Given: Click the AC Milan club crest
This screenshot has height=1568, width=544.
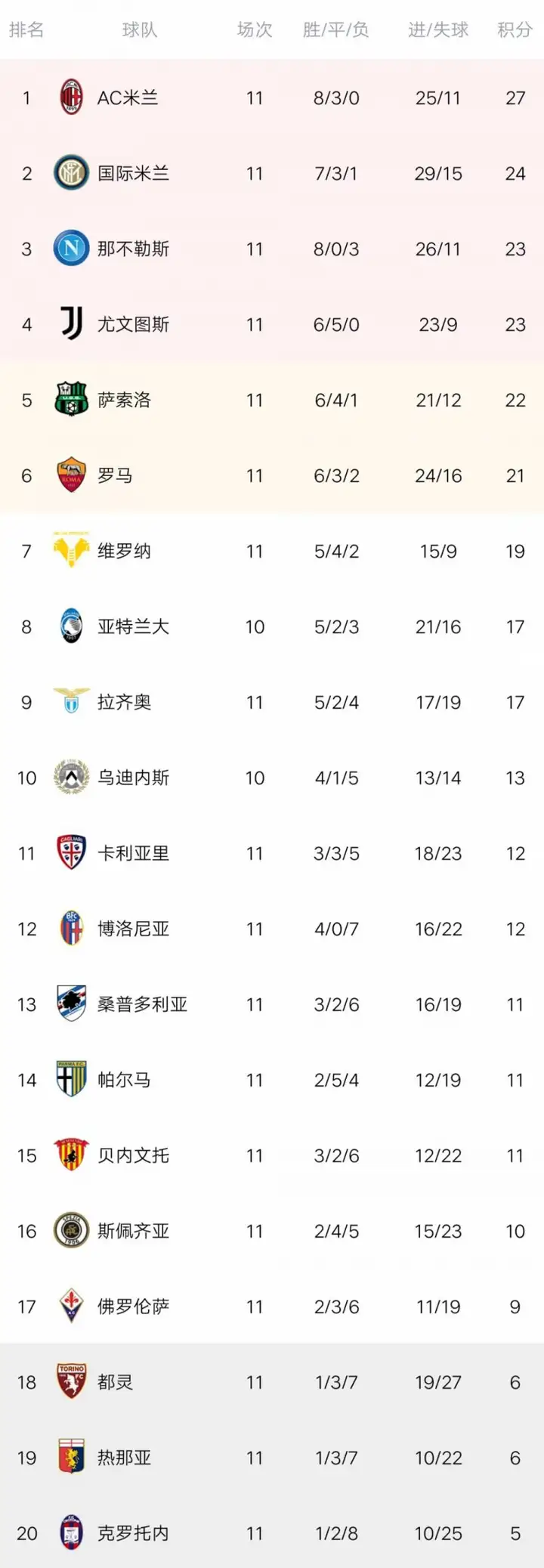Looking at the screenshot, I should [71, 97].
